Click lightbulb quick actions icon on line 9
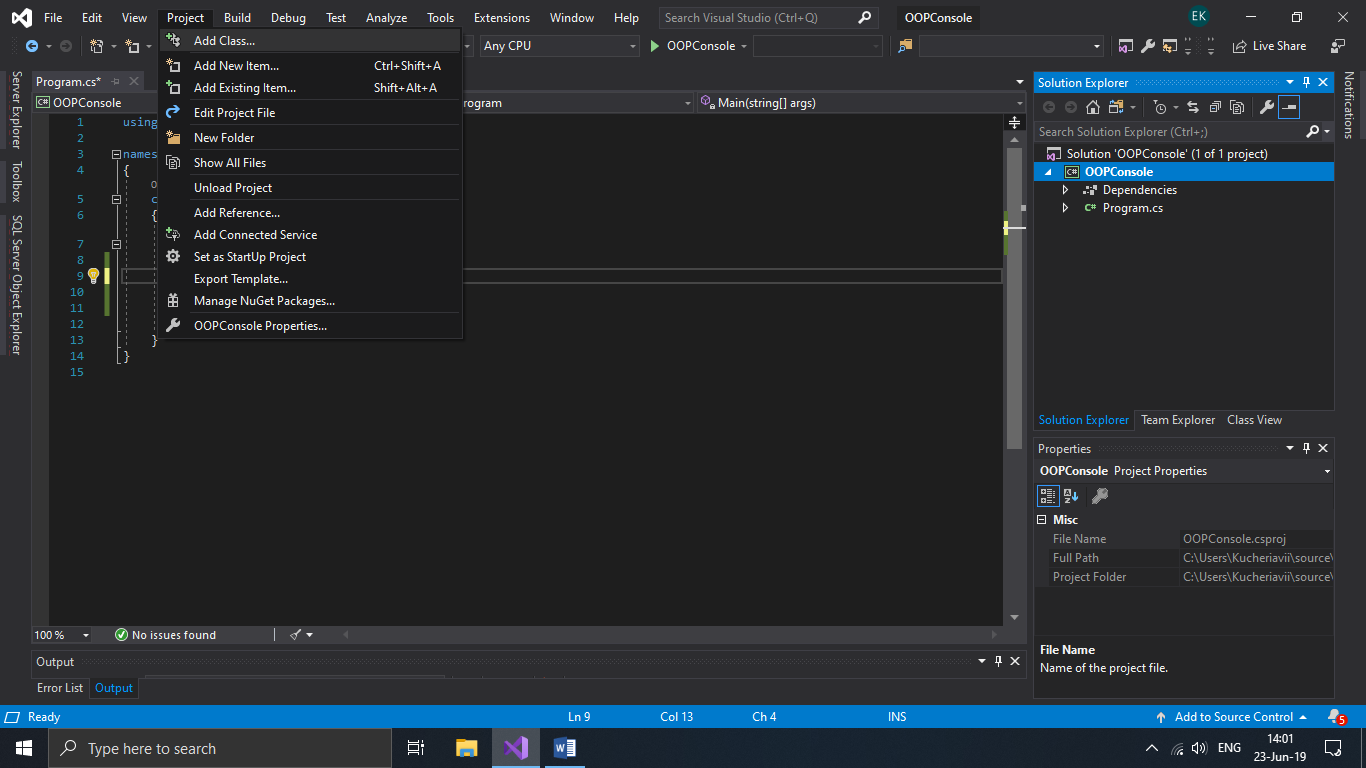 click(x=93, y=276)
